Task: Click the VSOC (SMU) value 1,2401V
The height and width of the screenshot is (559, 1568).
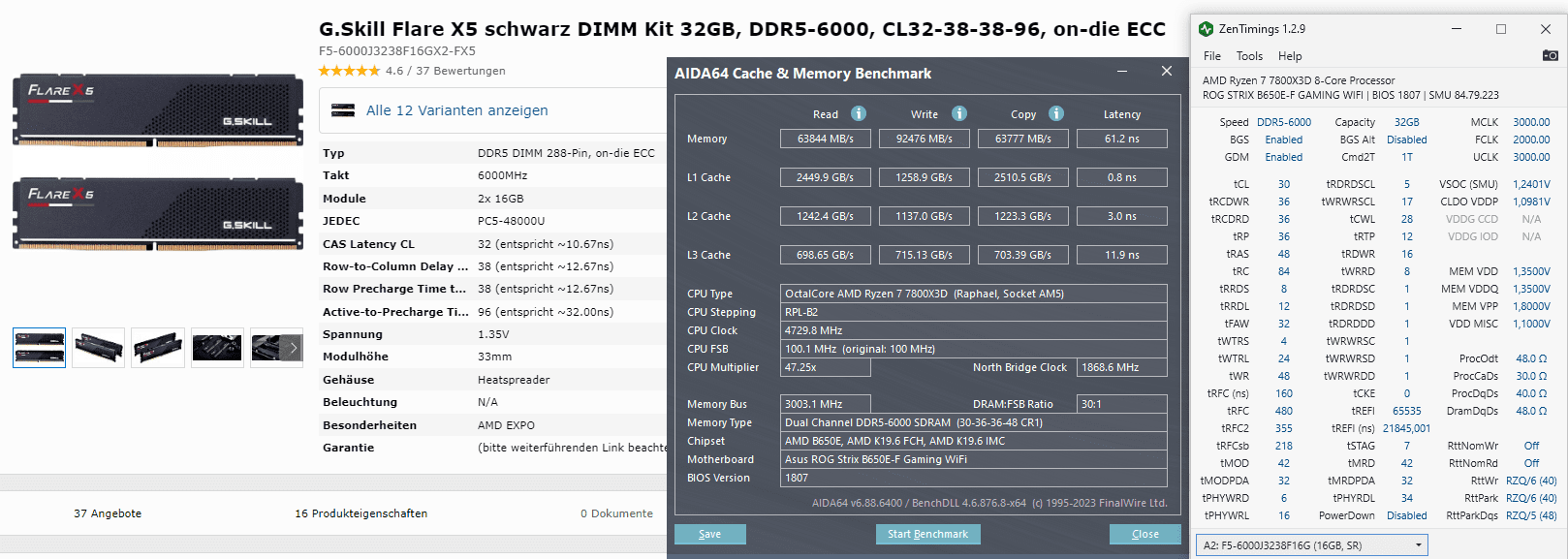Action: (1531, 184)
